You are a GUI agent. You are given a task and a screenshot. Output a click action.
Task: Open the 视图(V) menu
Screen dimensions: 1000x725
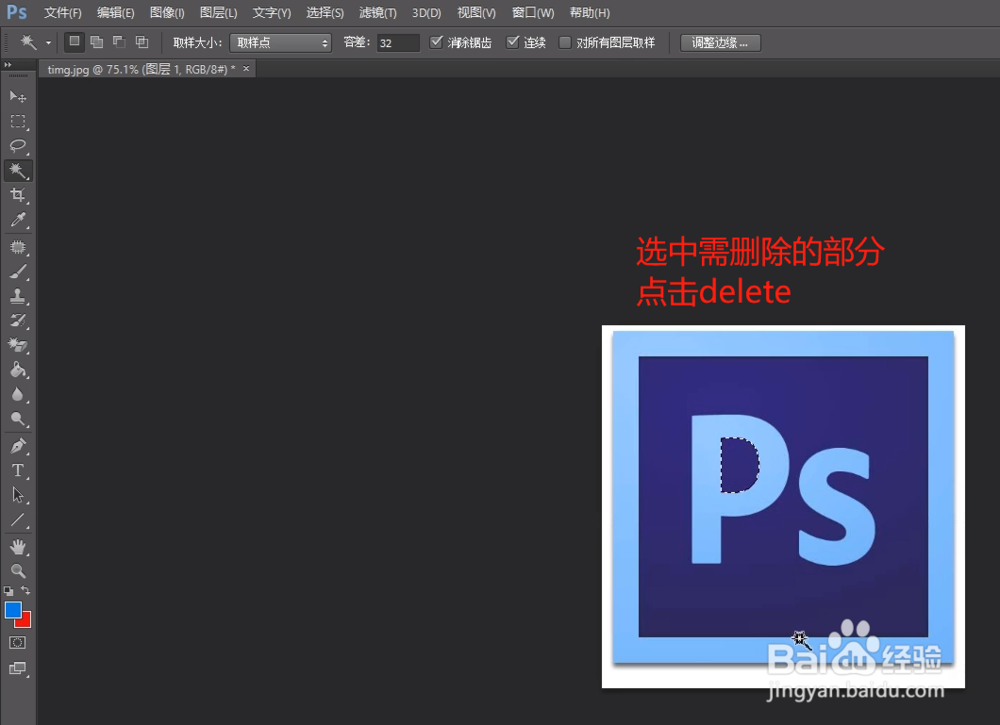(476, 13)
